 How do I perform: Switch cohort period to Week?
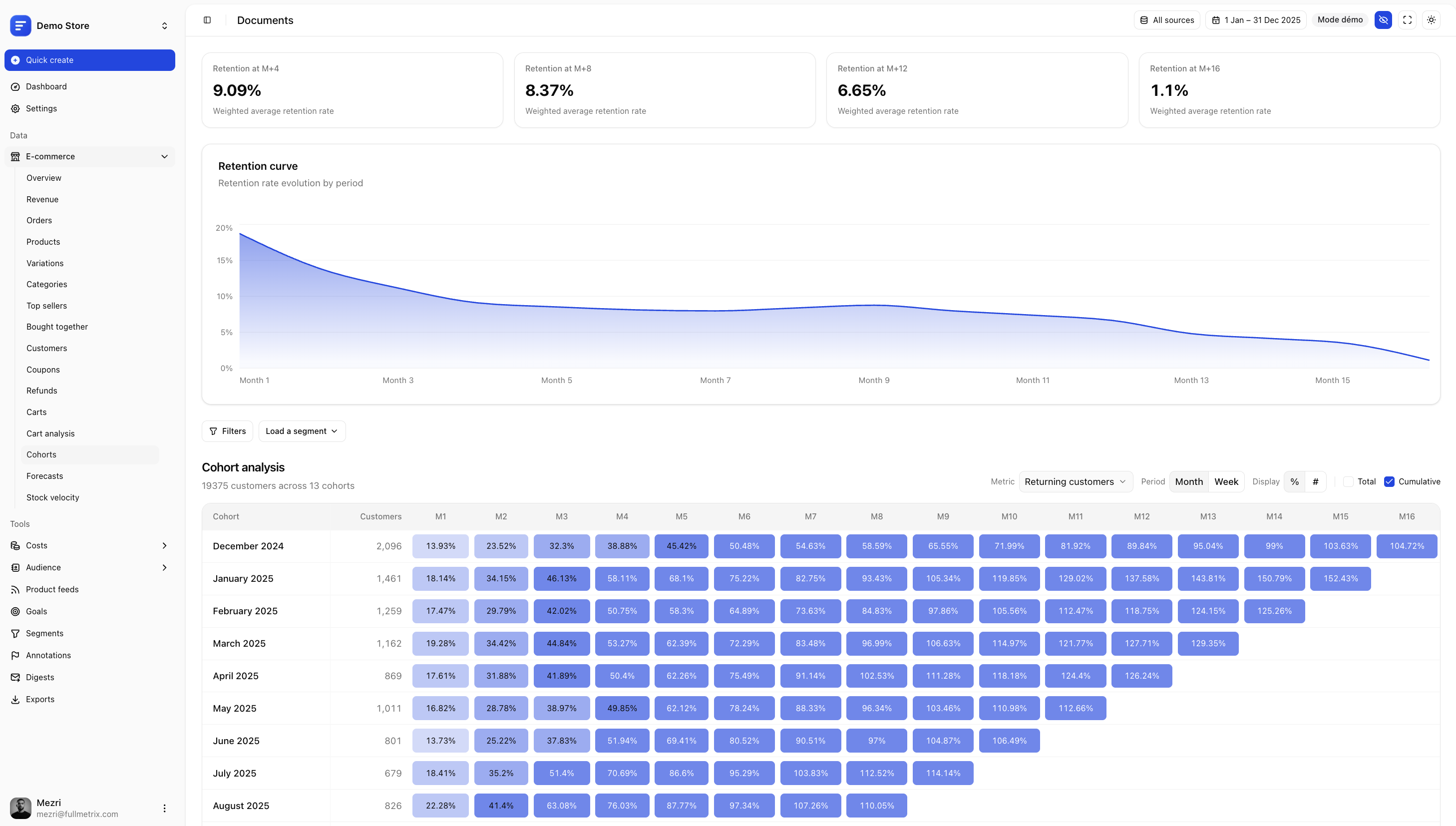click(x=1226, y=481)
